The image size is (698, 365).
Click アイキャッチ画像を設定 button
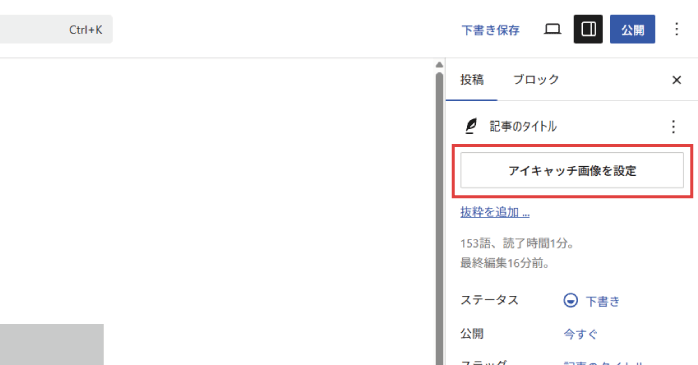coord(572,170)
